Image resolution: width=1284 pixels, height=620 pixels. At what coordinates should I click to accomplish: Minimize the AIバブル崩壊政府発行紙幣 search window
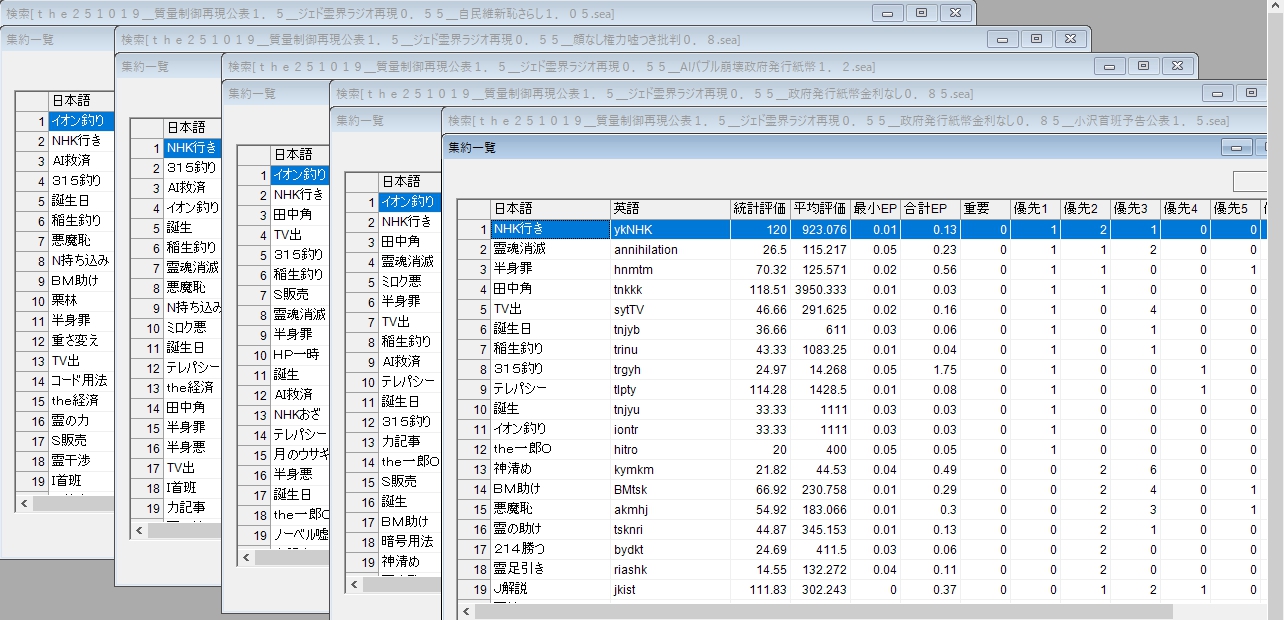tap(1108, 66)
